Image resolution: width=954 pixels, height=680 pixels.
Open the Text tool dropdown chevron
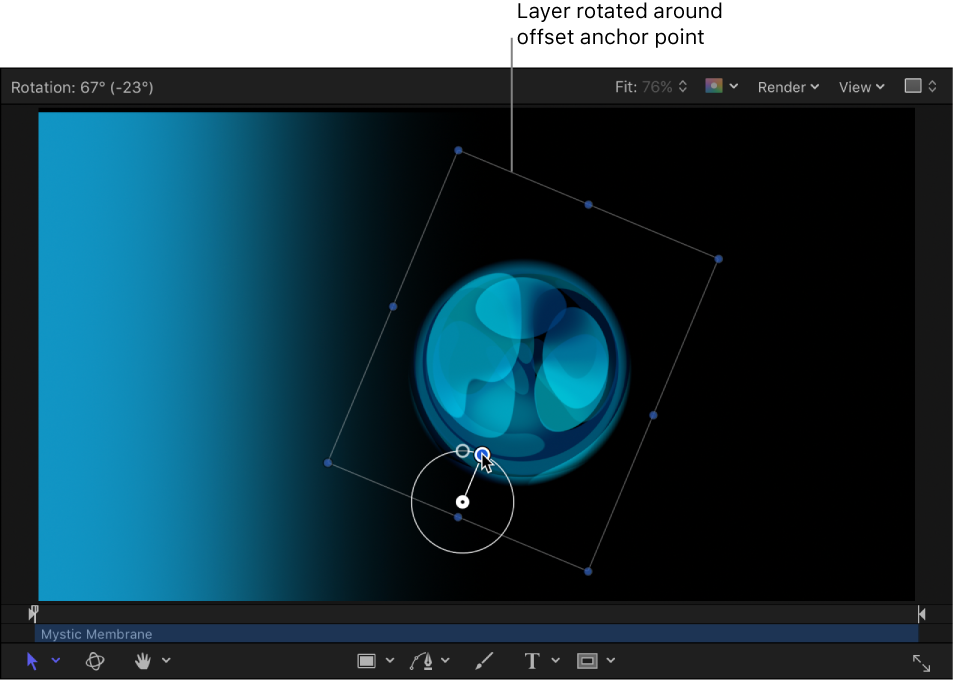click(556, 660)
